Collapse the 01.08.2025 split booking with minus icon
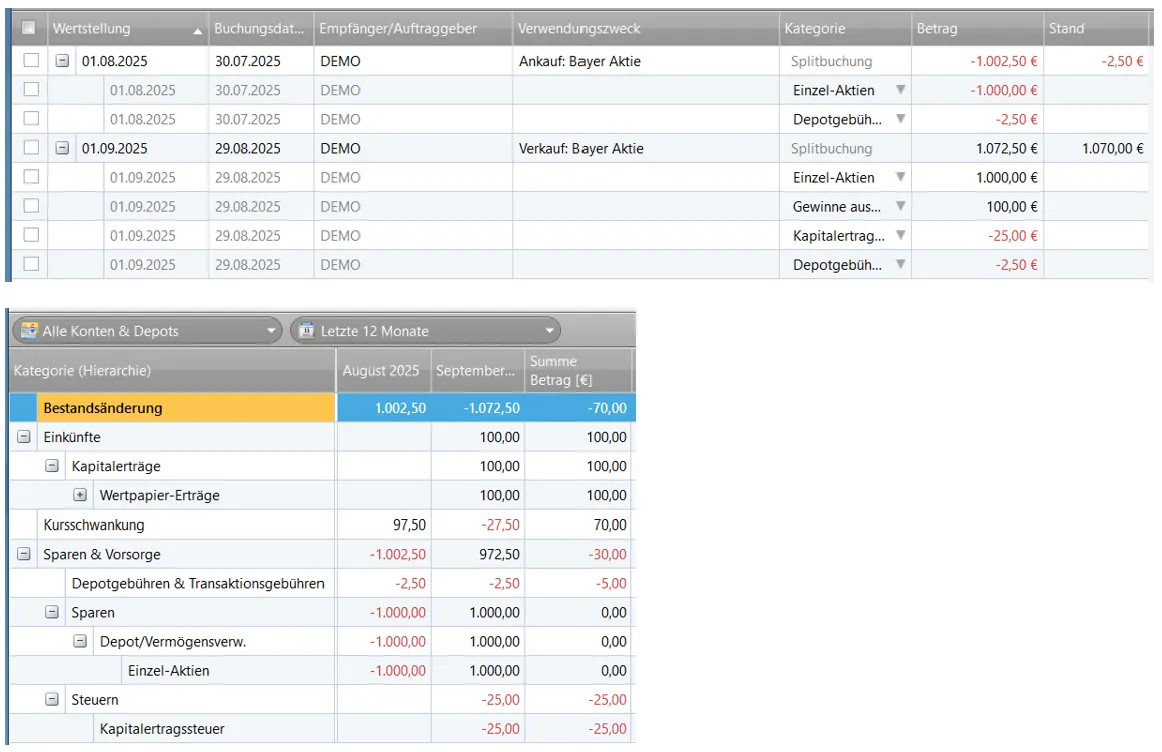Image resolution: width=1162 pixels, height=752 pixels. click(63, 61)
